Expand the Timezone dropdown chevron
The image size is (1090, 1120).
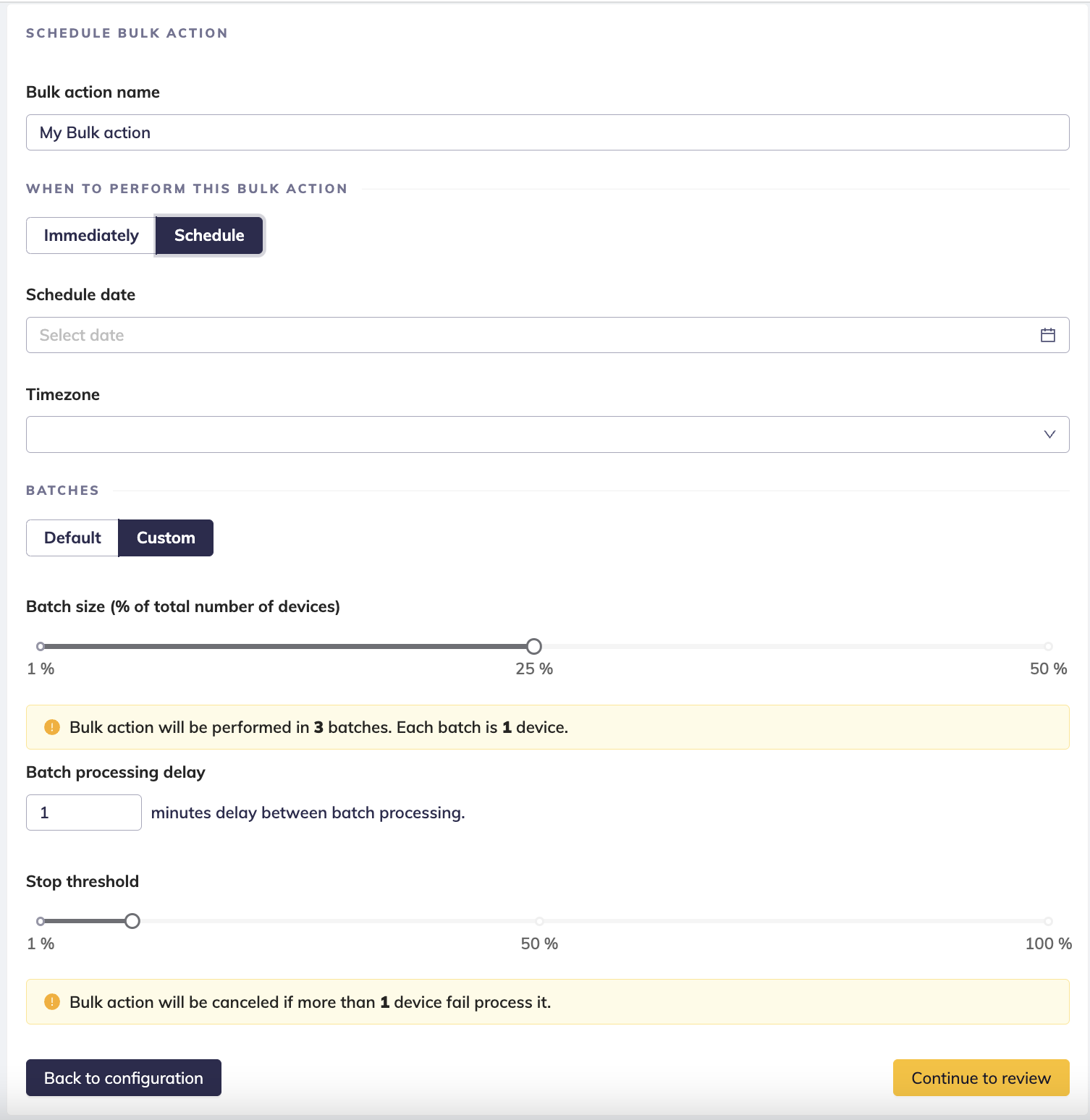point(1049,435)
